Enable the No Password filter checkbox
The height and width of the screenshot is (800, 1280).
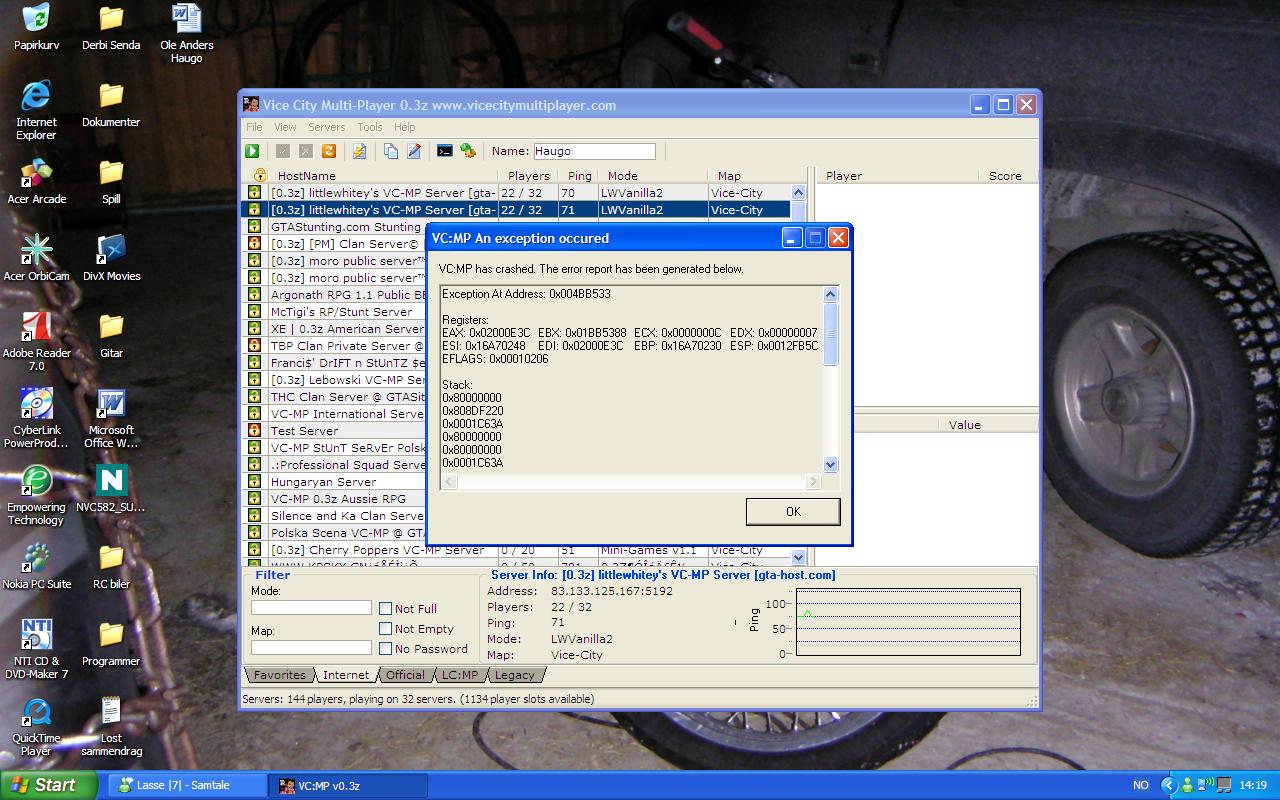[x=385, y=648]
